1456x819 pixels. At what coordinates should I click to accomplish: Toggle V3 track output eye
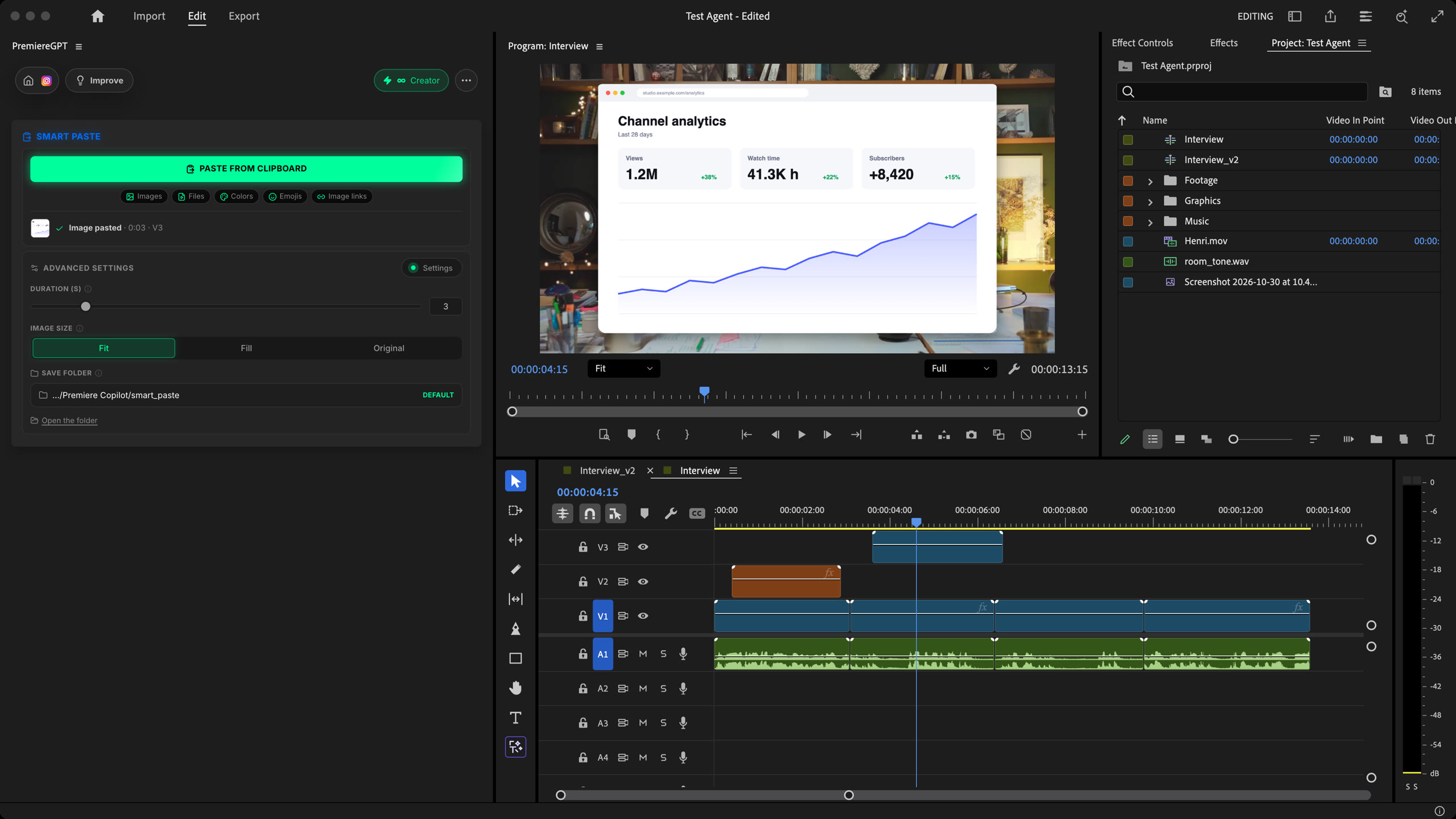click(x=643, y=547)
